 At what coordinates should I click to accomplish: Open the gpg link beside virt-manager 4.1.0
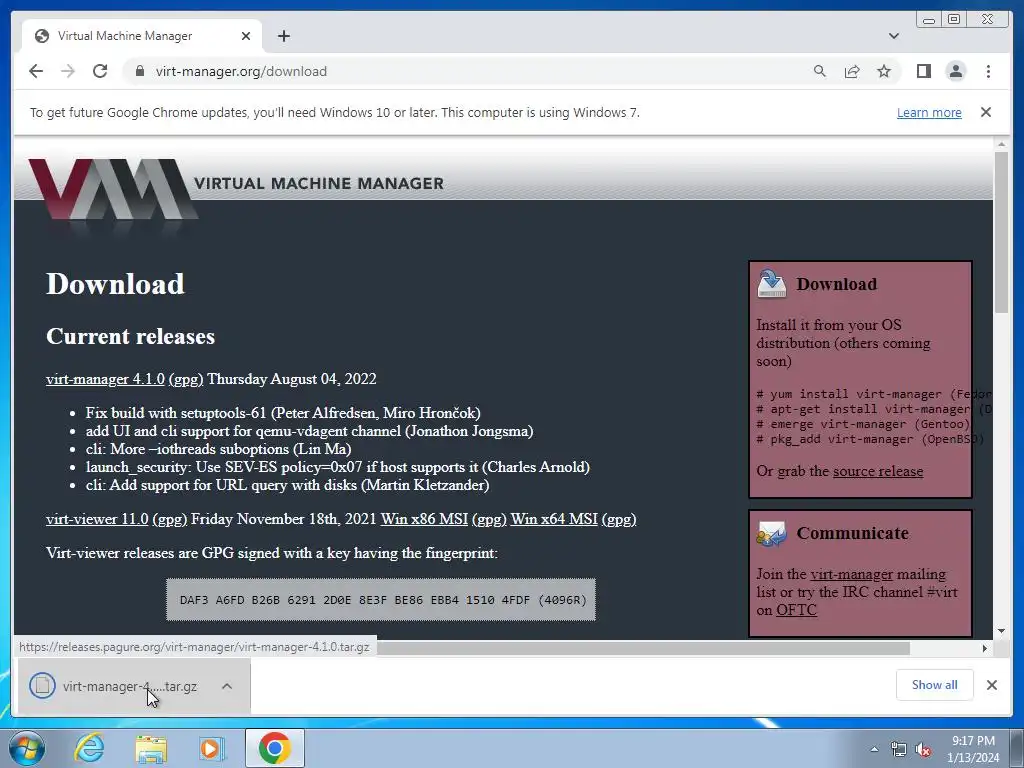186,379
